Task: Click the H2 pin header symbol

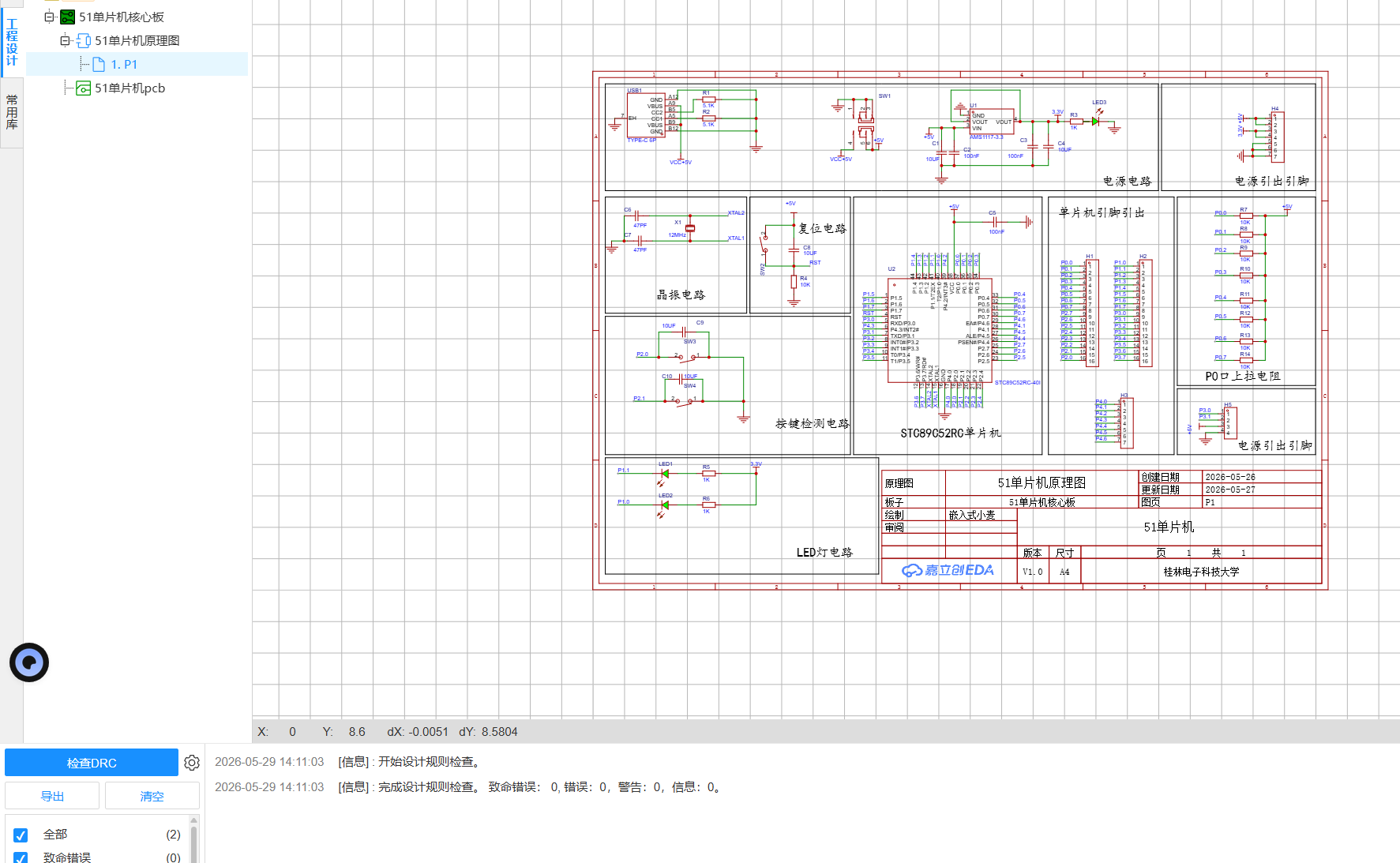Action: pyautogui.click(x=1145, y=313)
